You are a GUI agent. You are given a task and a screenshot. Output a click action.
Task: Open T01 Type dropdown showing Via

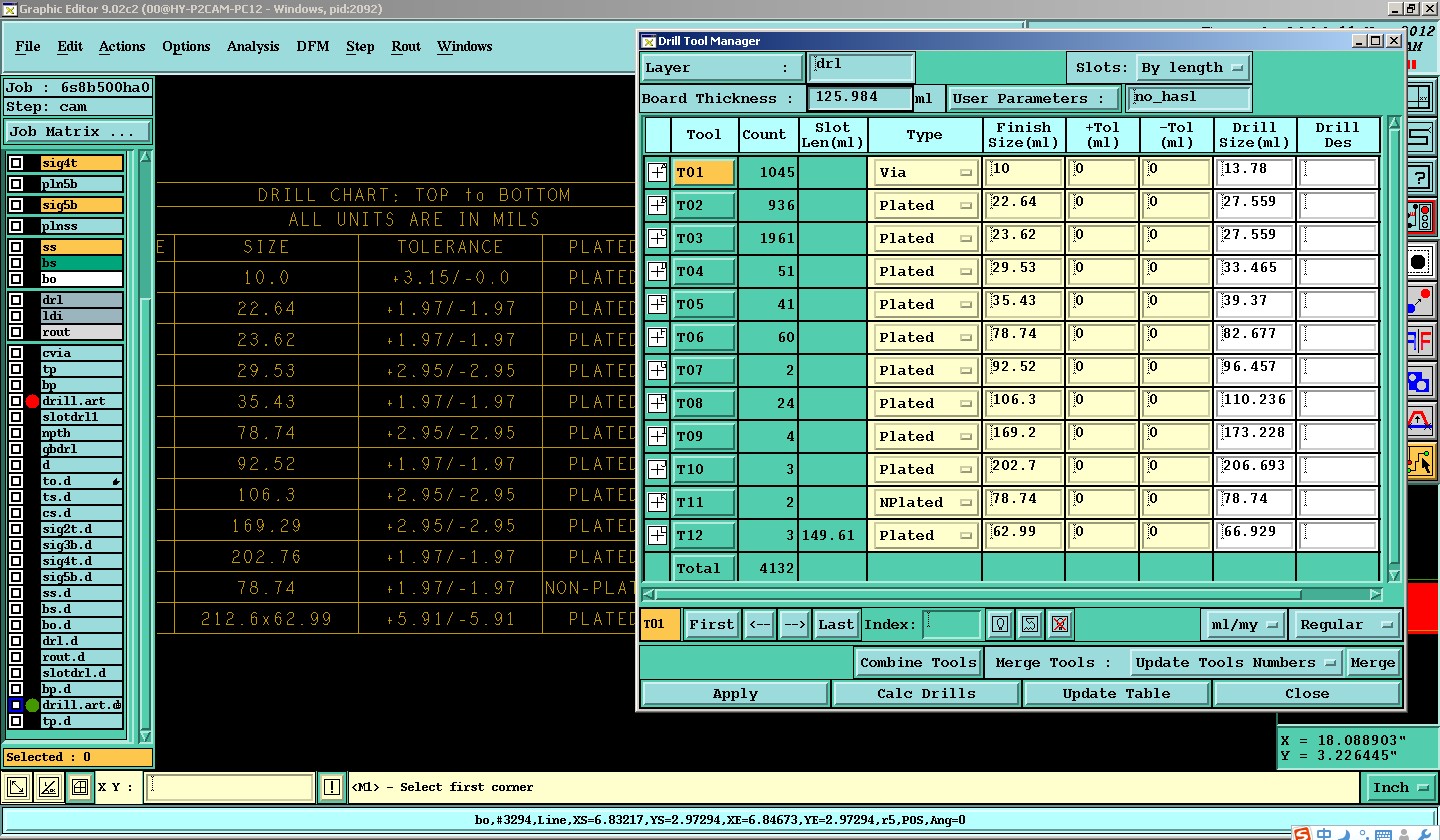pos(925,172)
